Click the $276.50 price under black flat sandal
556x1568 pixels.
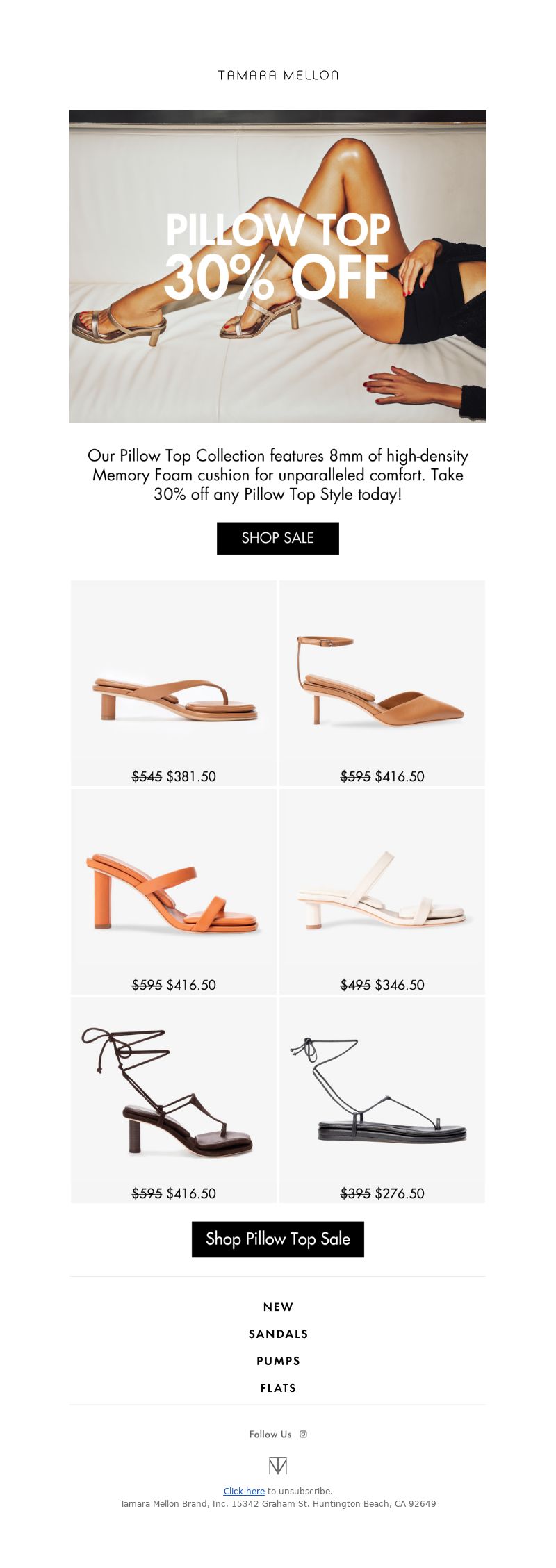tap(400, 1193)
